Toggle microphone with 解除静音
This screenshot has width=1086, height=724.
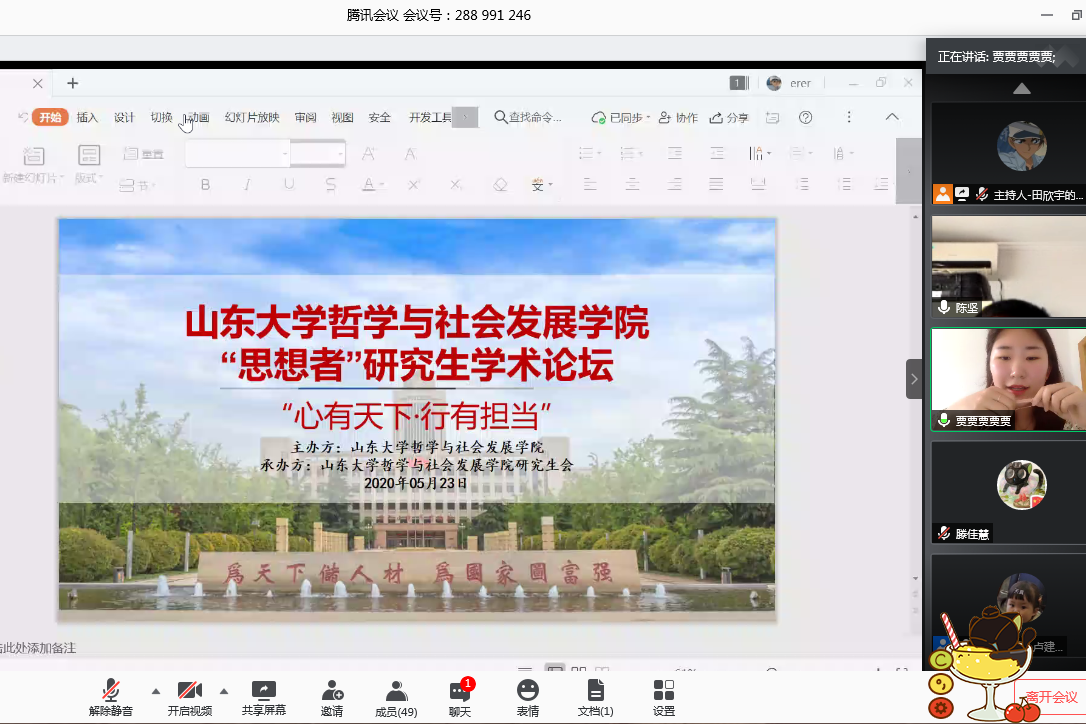pyautogui.click(x=111, y=698)
